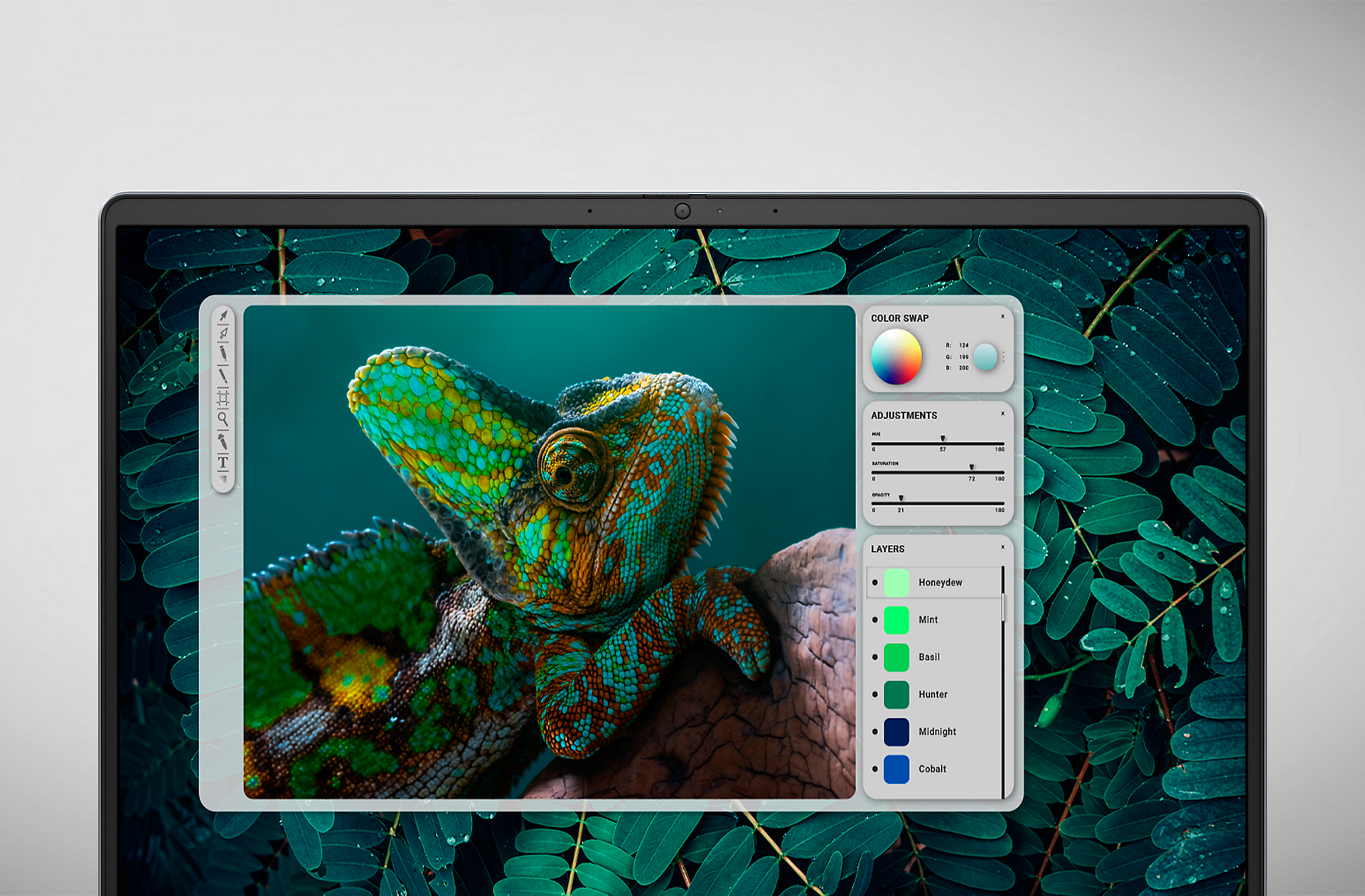Close the Adjustments panel
The image size is (1365, 896).
(1002, 414)
